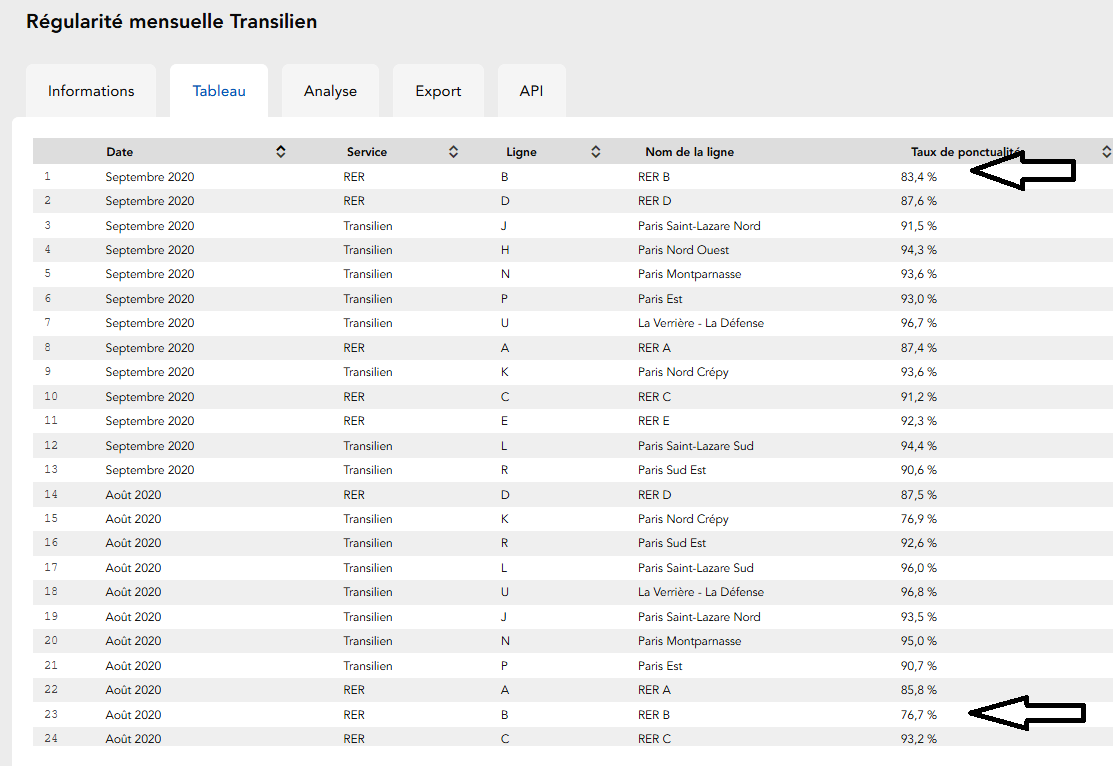Sort table by Date column sort icon
This screenshot has height=766, width=1113.
click(x=280, y=152)
